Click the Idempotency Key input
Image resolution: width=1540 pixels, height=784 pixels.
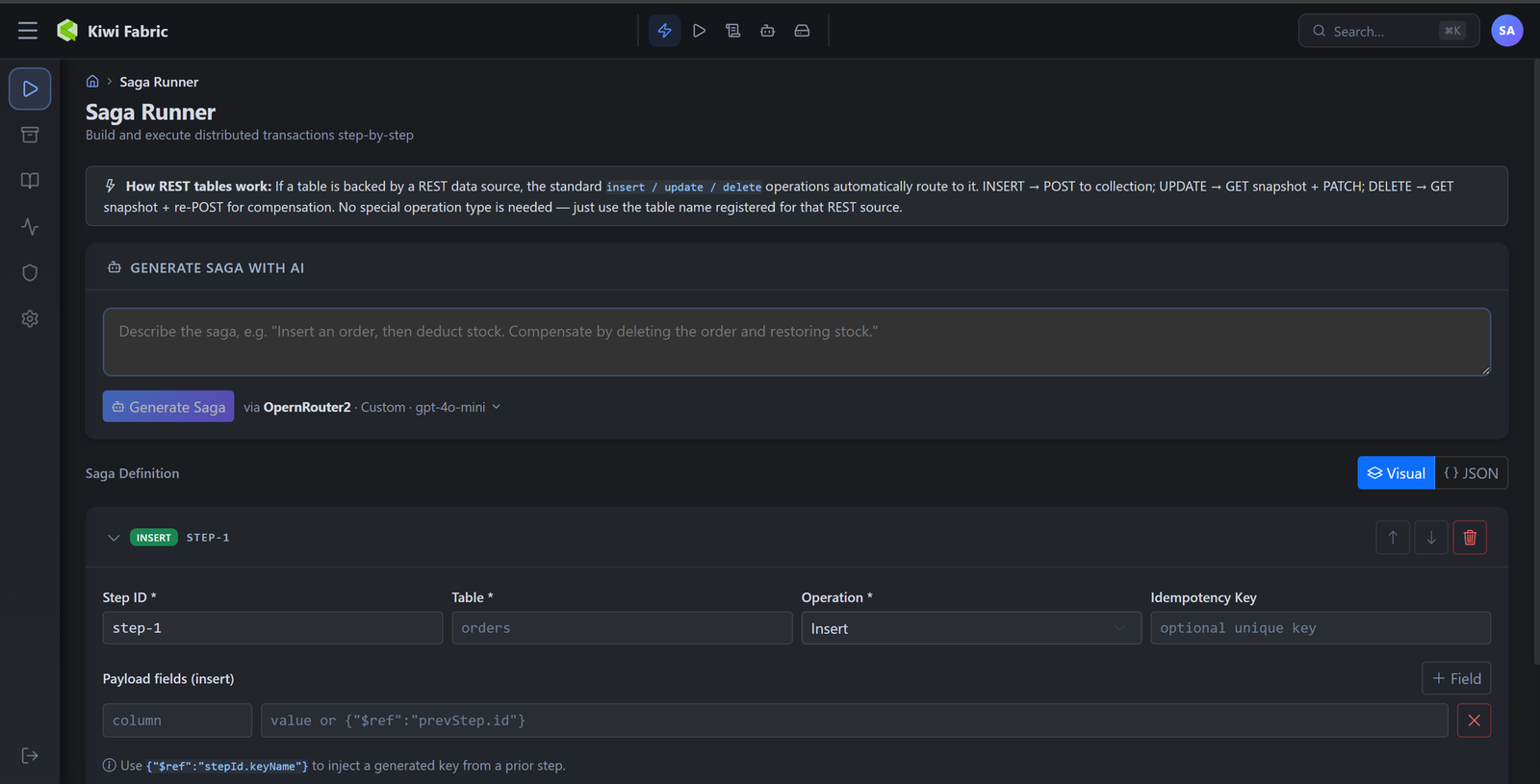tap(1321, 628)
